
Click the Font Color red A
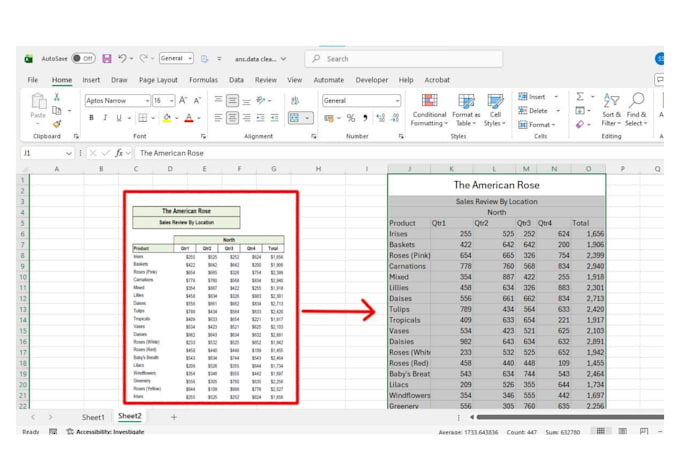tap(189, 118)
